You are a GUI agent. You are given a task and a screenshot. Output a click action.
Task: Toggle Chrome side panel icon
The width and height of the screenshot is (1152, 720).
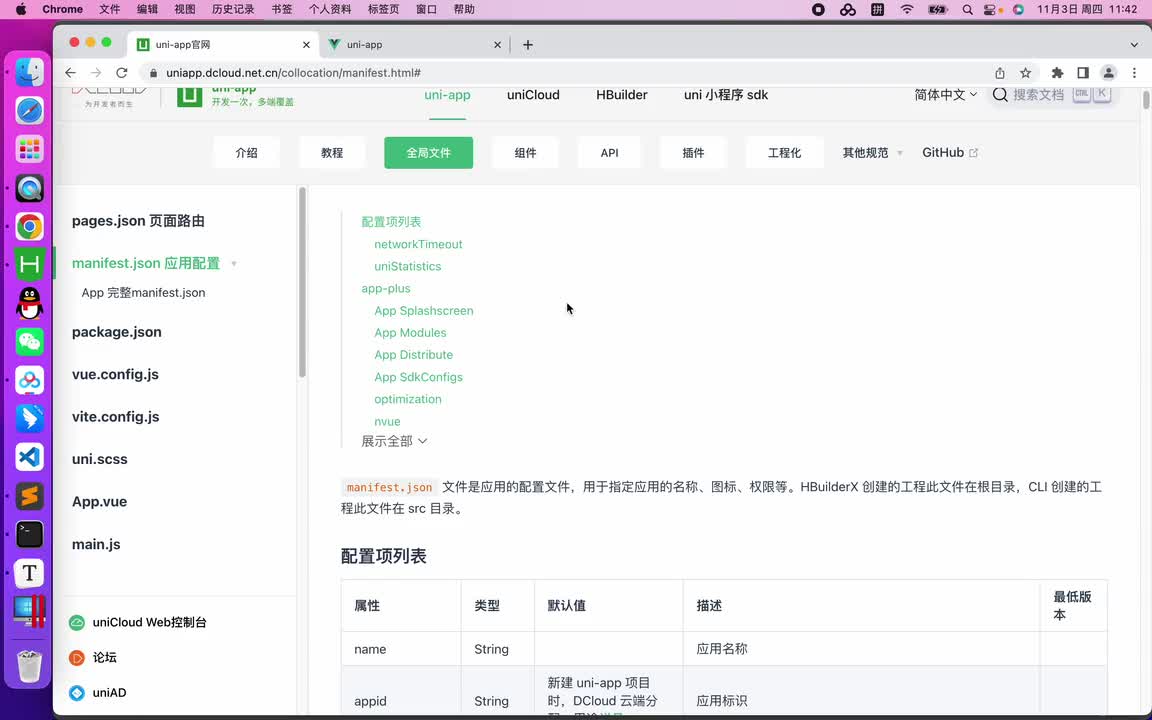point(1083,73)
